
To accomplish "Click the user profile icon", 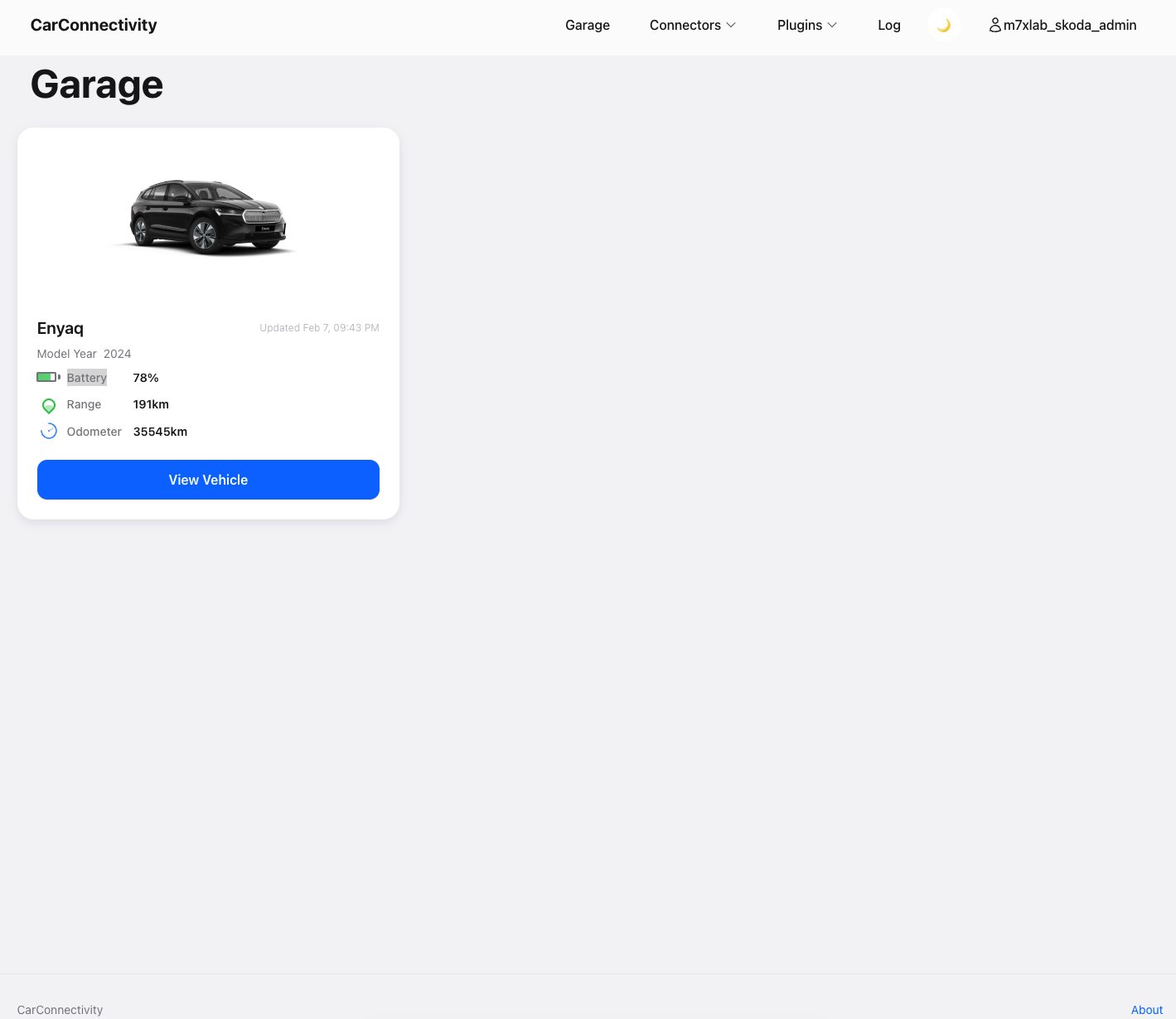I will (995, 26).
